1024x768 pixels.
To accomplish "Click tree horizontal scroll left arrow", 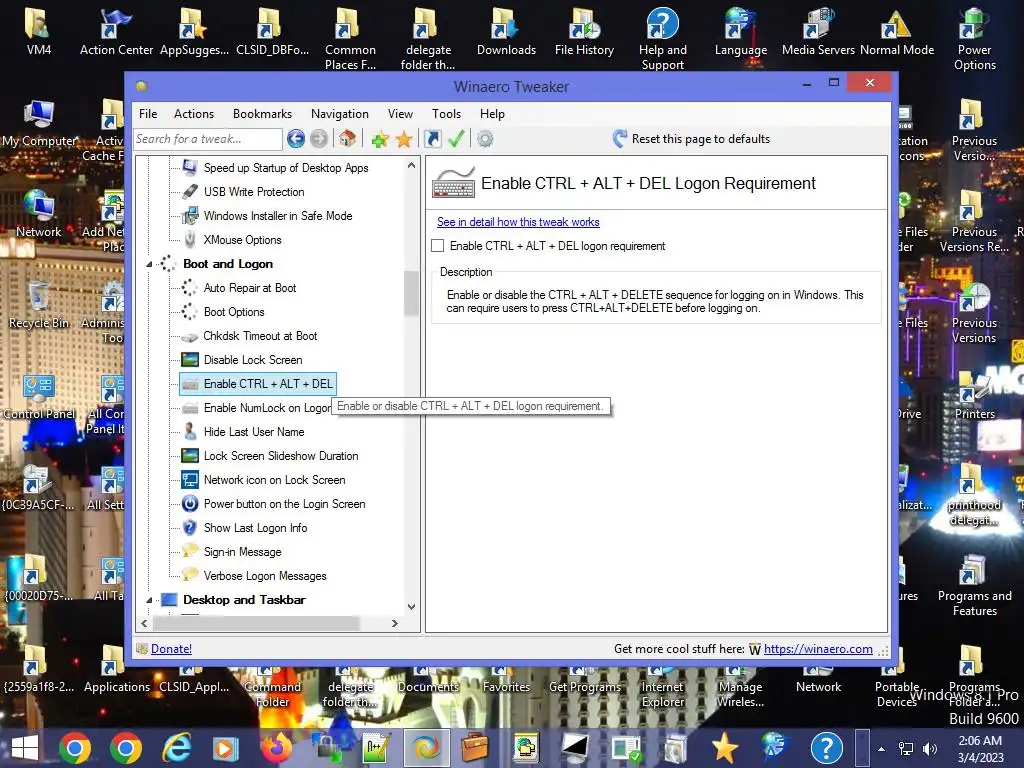I will click(x=144, y=624).
